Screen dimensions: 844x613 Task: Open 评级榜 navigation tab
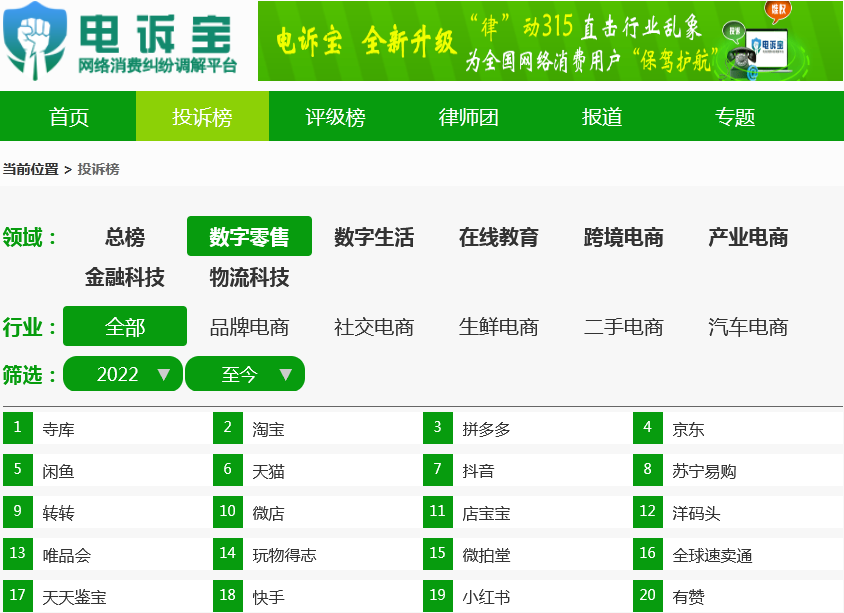pos(335,116)
